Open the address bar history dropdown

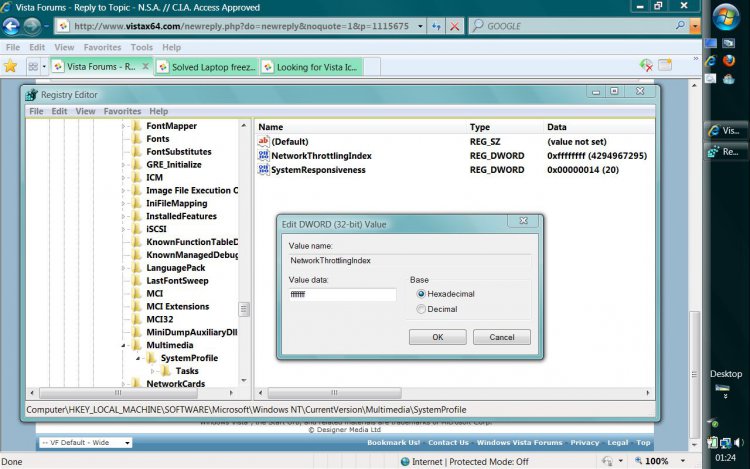coord(420,26)
